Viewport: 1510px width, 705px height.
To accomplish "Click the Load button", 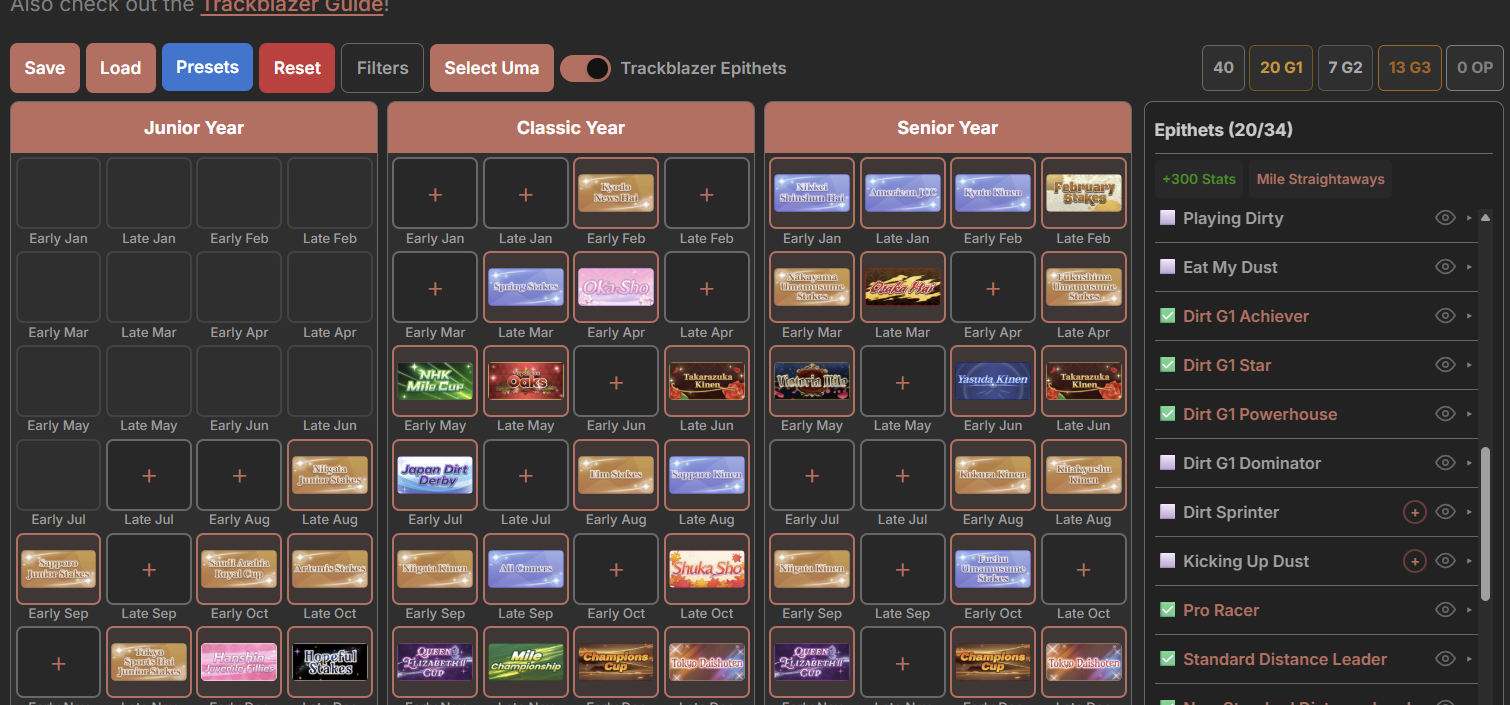I will click(x=120, y=68).
